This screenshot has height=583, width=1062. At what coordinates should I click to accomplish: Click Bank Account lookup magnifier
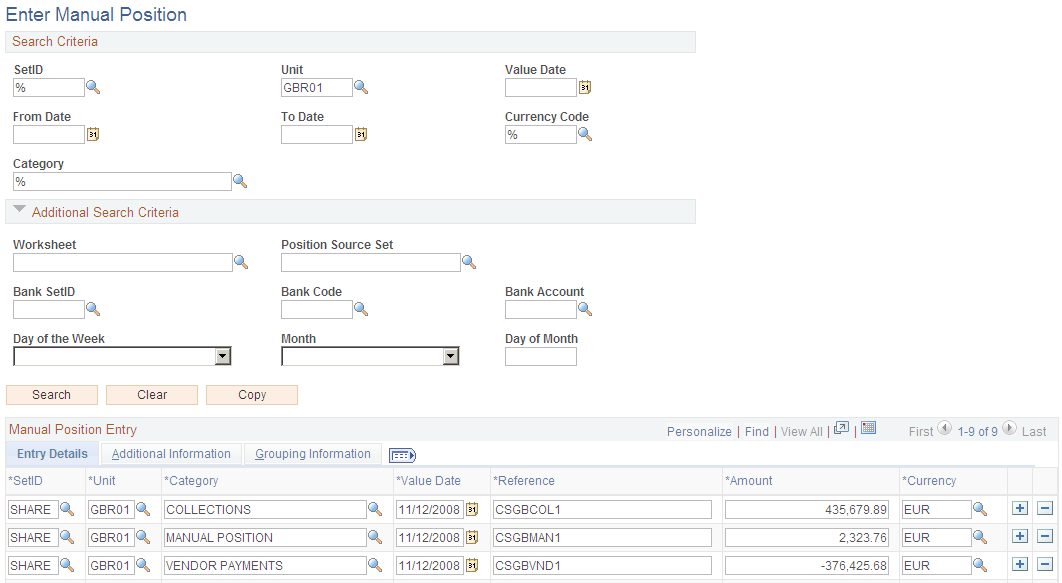click(585, 309)
